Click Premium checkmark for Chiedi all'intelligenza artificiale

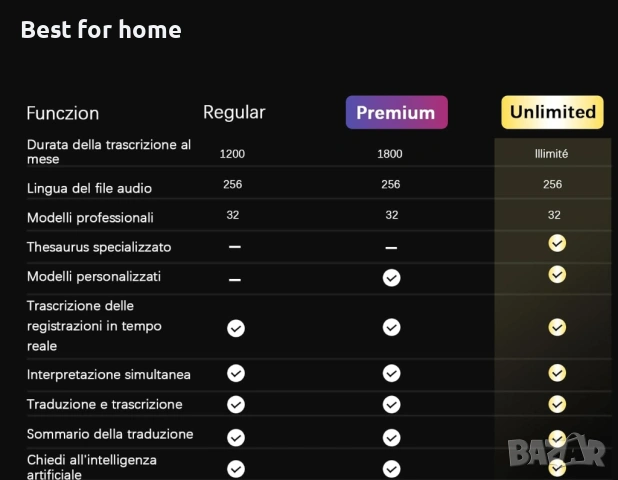[x=391, y=467]
